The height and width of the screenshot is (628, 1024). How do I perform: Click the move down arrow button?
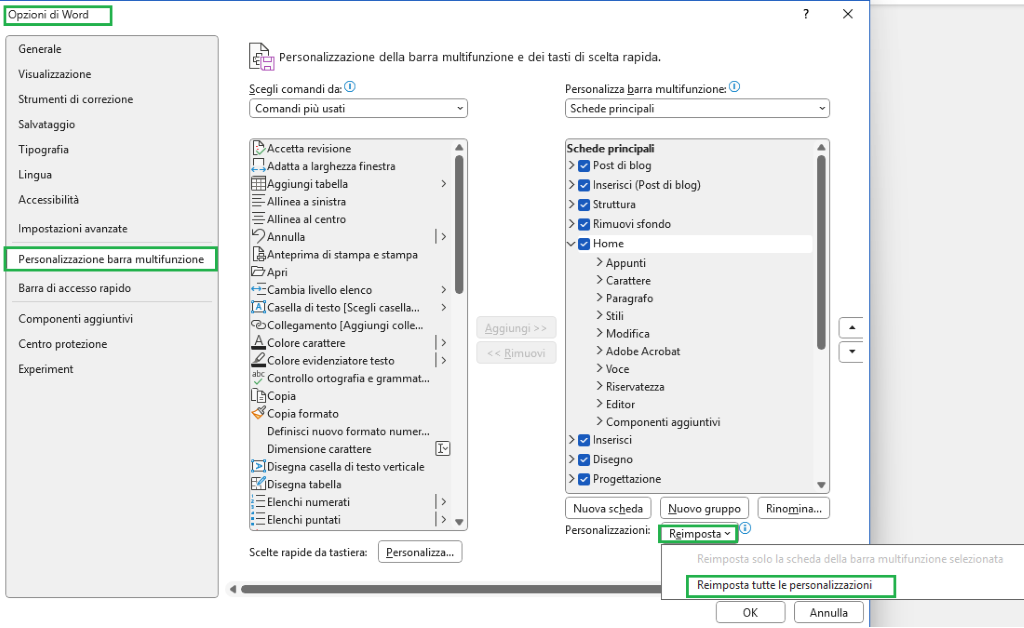coord(852,351)
